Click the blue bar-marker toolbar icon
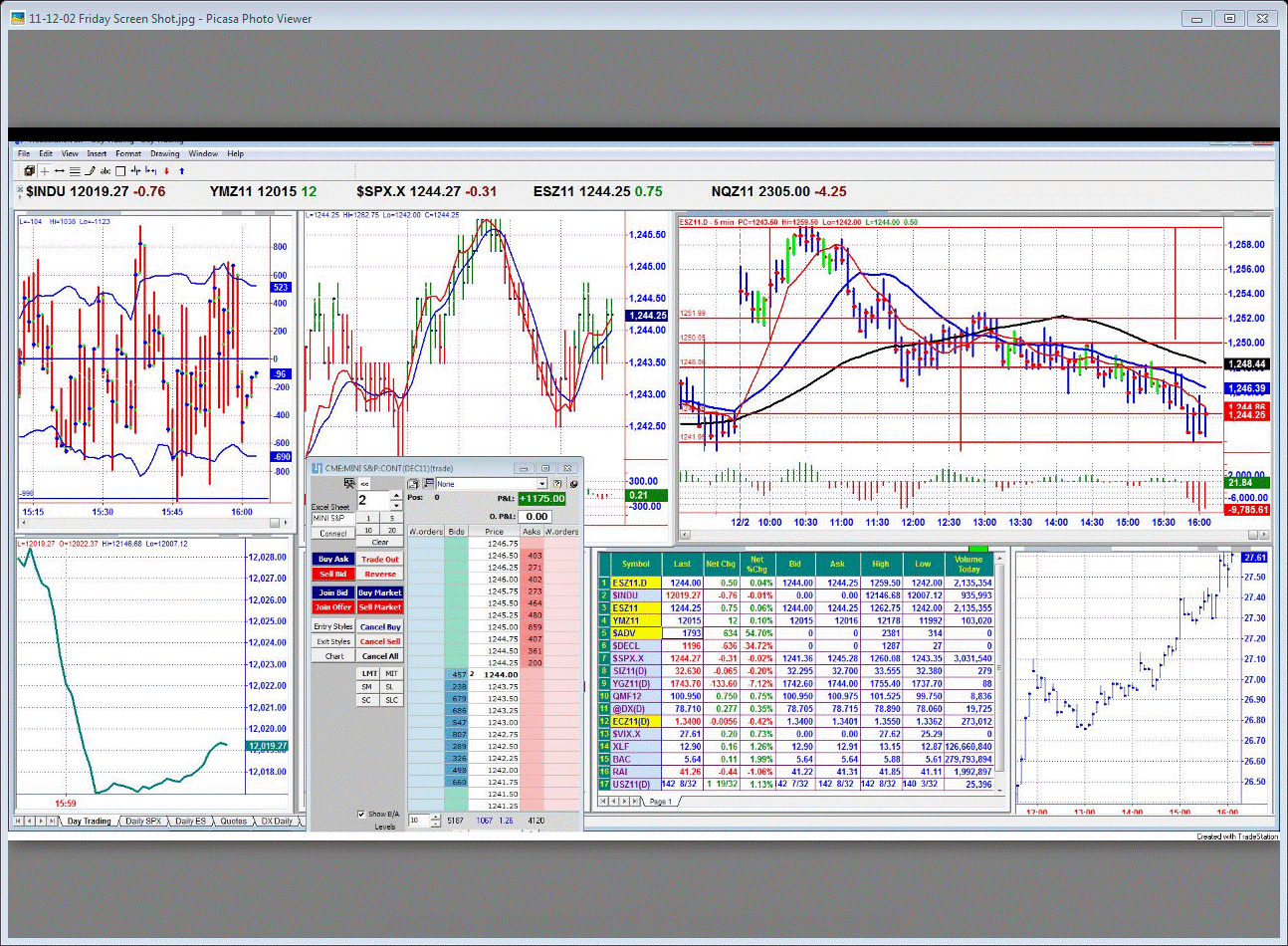This screenshot has height=946, width=1288. [135, 171]
